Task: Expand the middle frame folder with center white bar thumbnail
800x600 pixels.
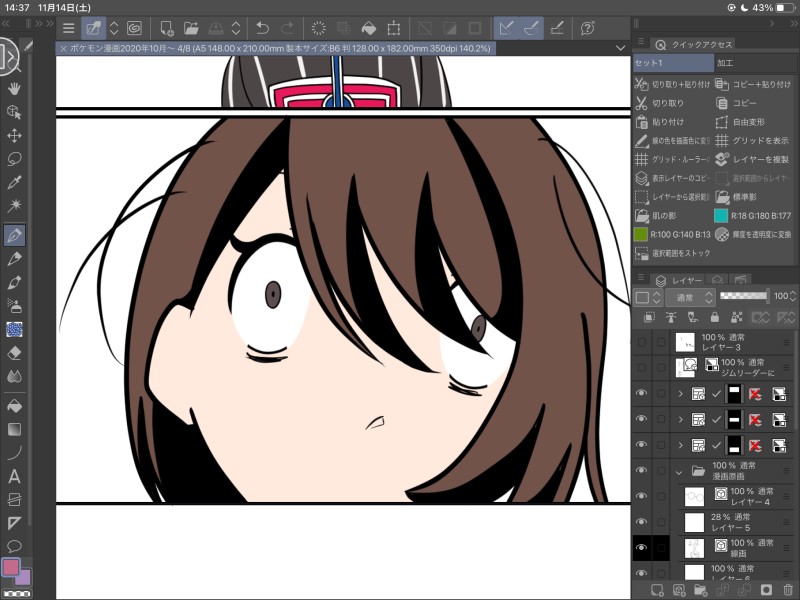Action: coord(680,419)
